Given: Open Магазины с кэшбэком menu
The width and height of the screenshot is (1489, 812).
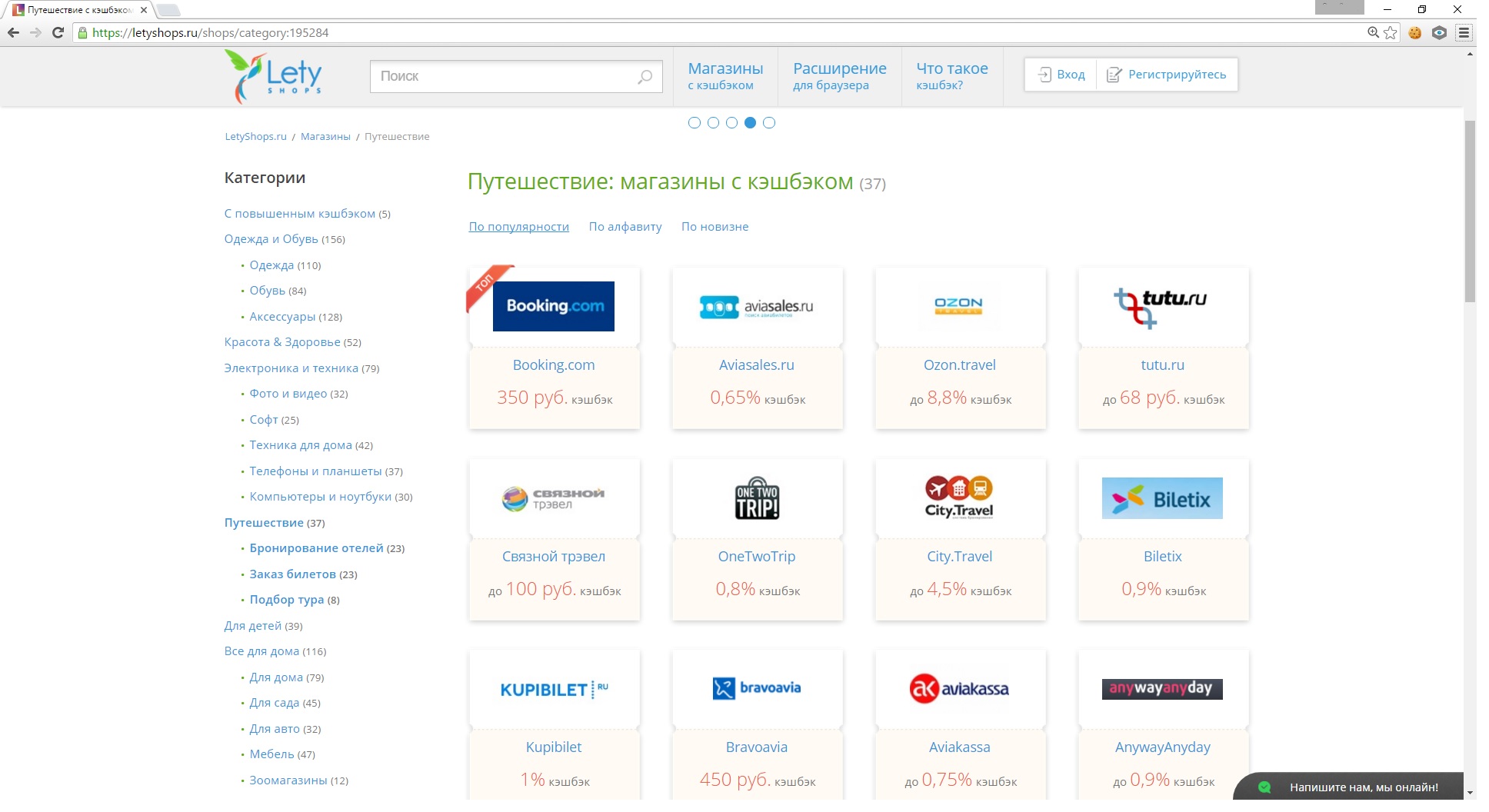Looking at the screenshot, I should 725,76.
